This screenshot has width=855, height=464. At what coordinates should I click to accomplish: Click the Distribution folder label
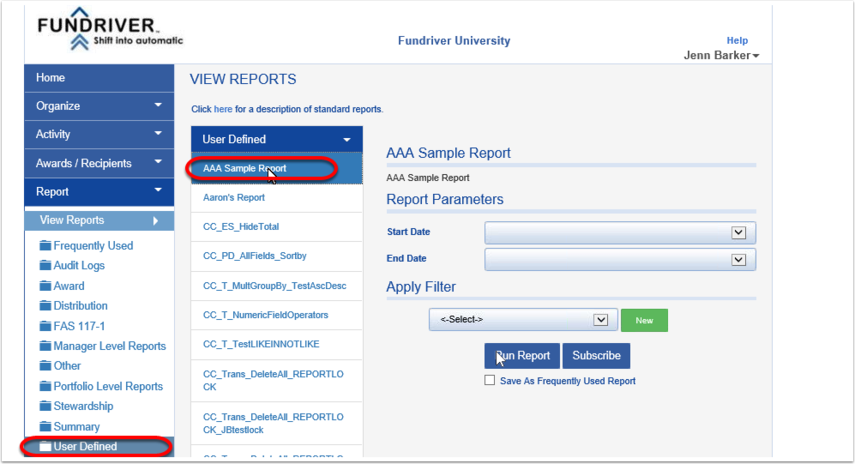pyautogui.click(x=81, y=305)
